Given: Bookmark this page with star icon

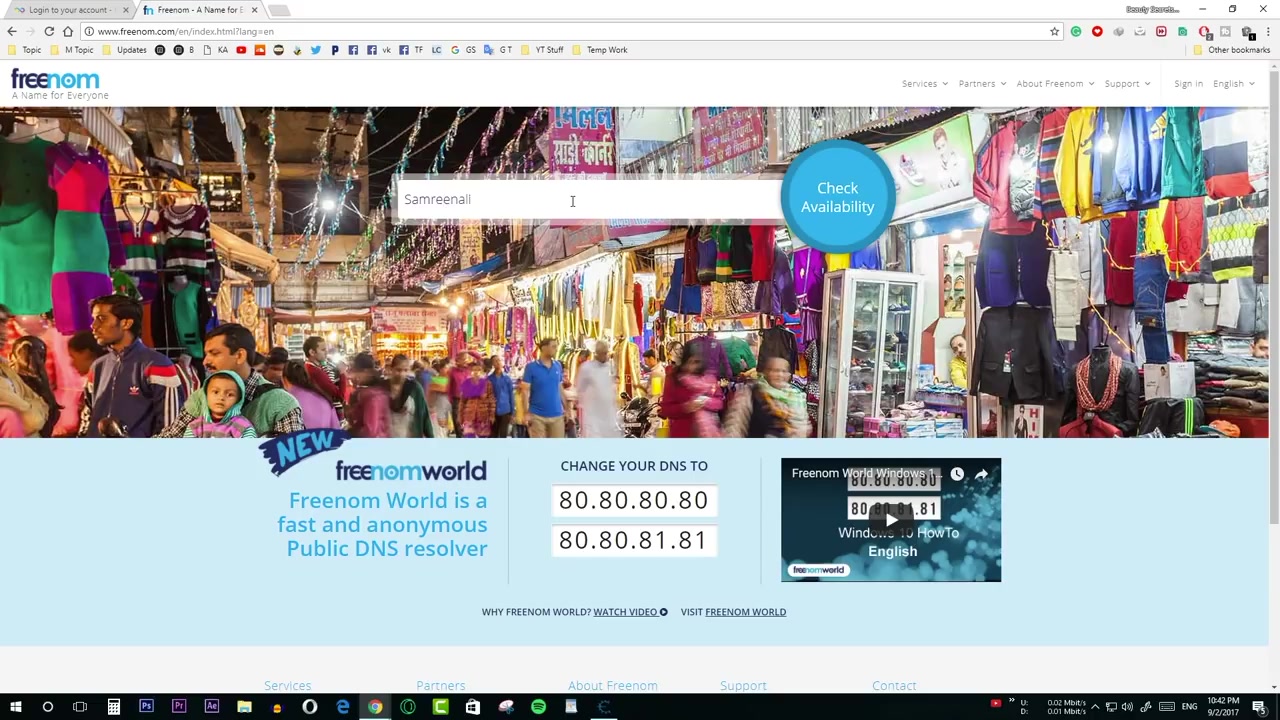Looking at the screenshot, I should [1054, 31].
